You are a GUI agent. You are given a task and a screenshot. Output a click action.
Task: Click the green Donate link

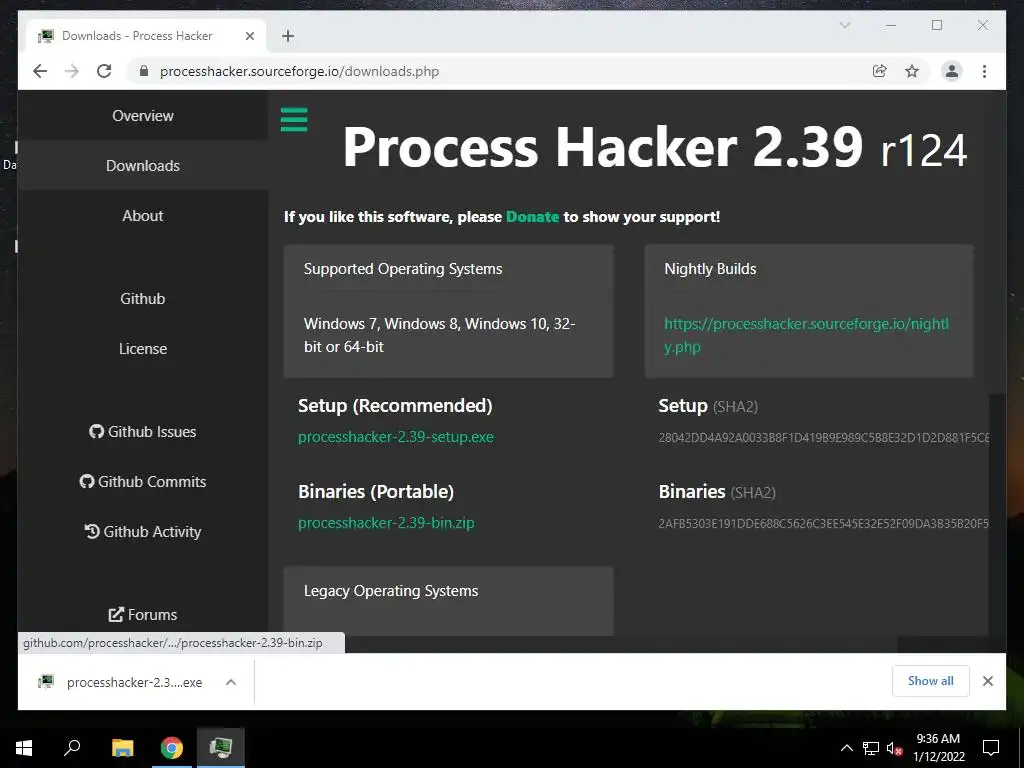(x=532, y=217)
